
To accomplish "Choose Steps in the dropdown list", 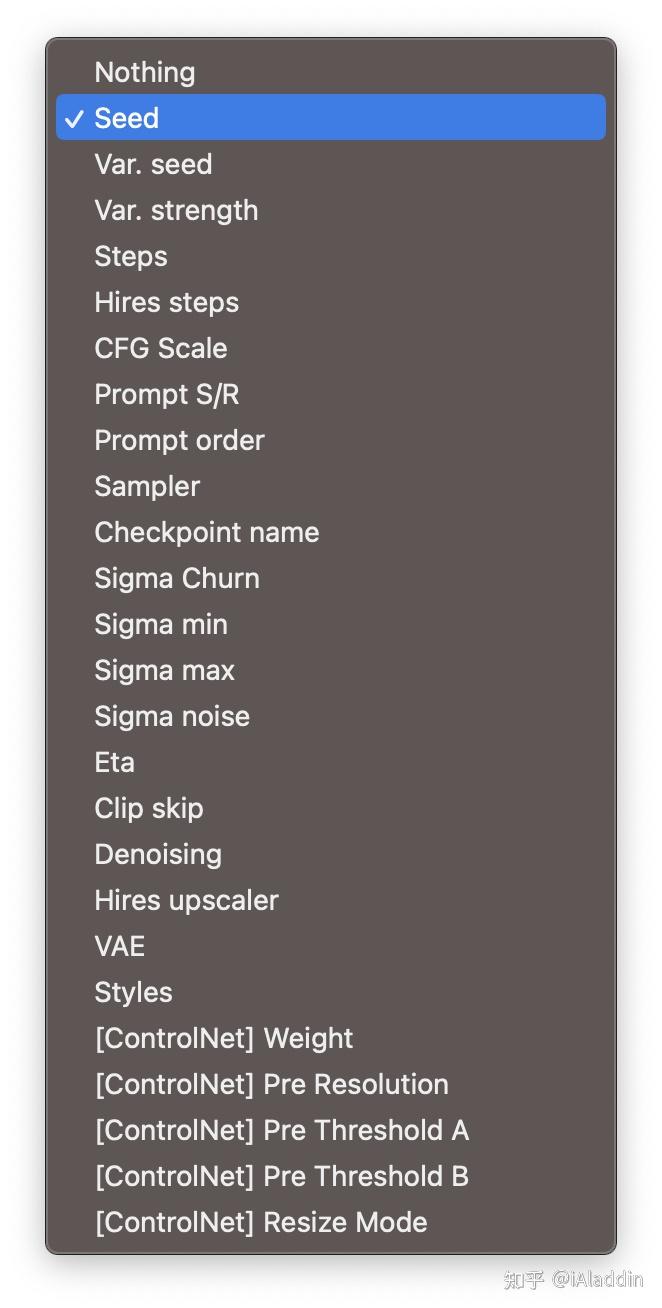I will [x=131, y=256].
